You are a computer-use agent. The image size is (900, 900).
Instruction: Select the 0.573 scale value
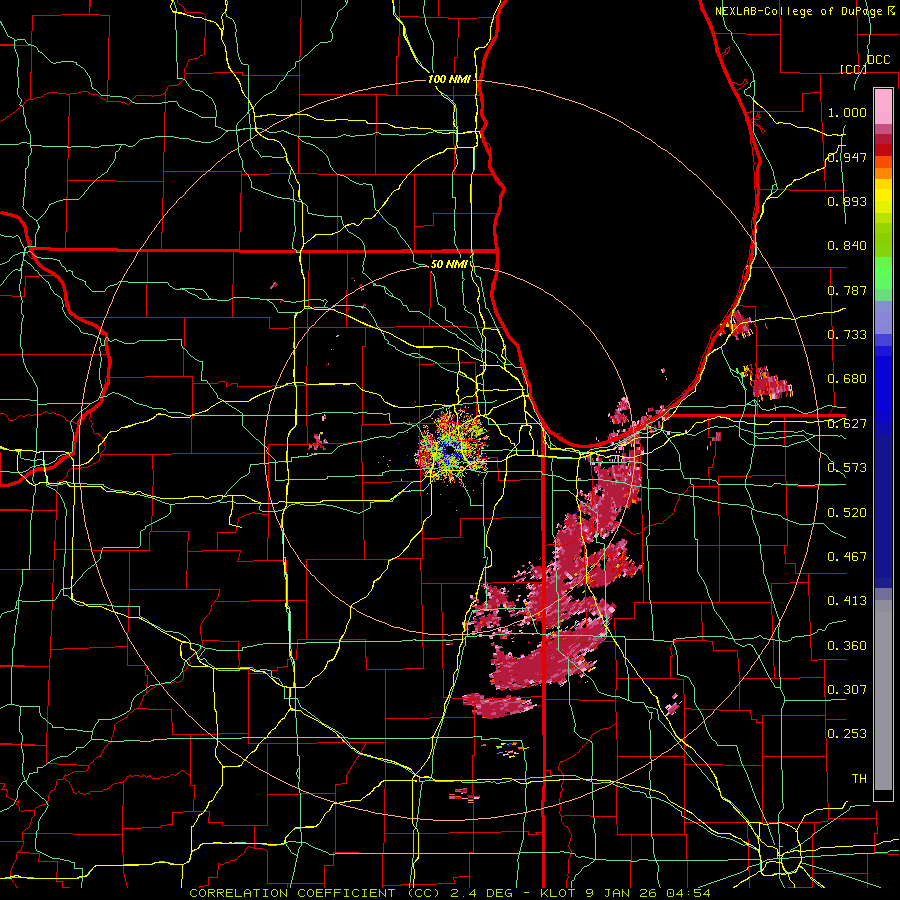point(847,468)
